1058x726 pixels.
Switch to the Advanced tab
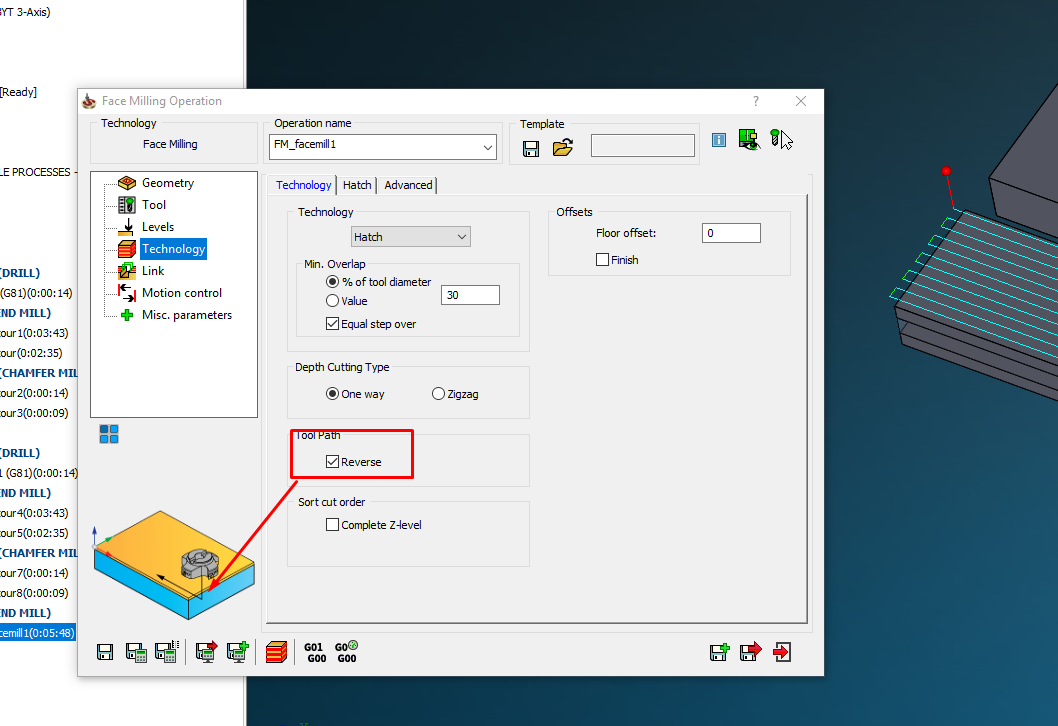click(408, 185)
